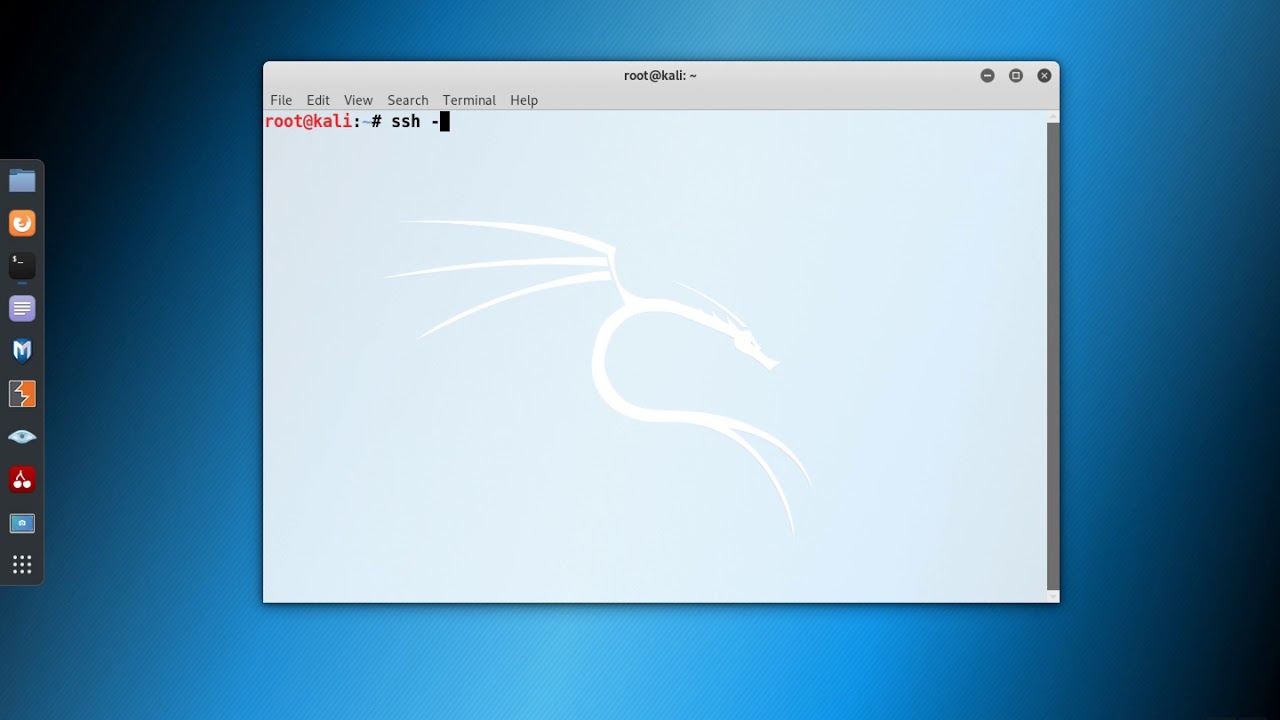Open the File menu
This screenshot has height=720, width=1280.
(x=281, y=100)
